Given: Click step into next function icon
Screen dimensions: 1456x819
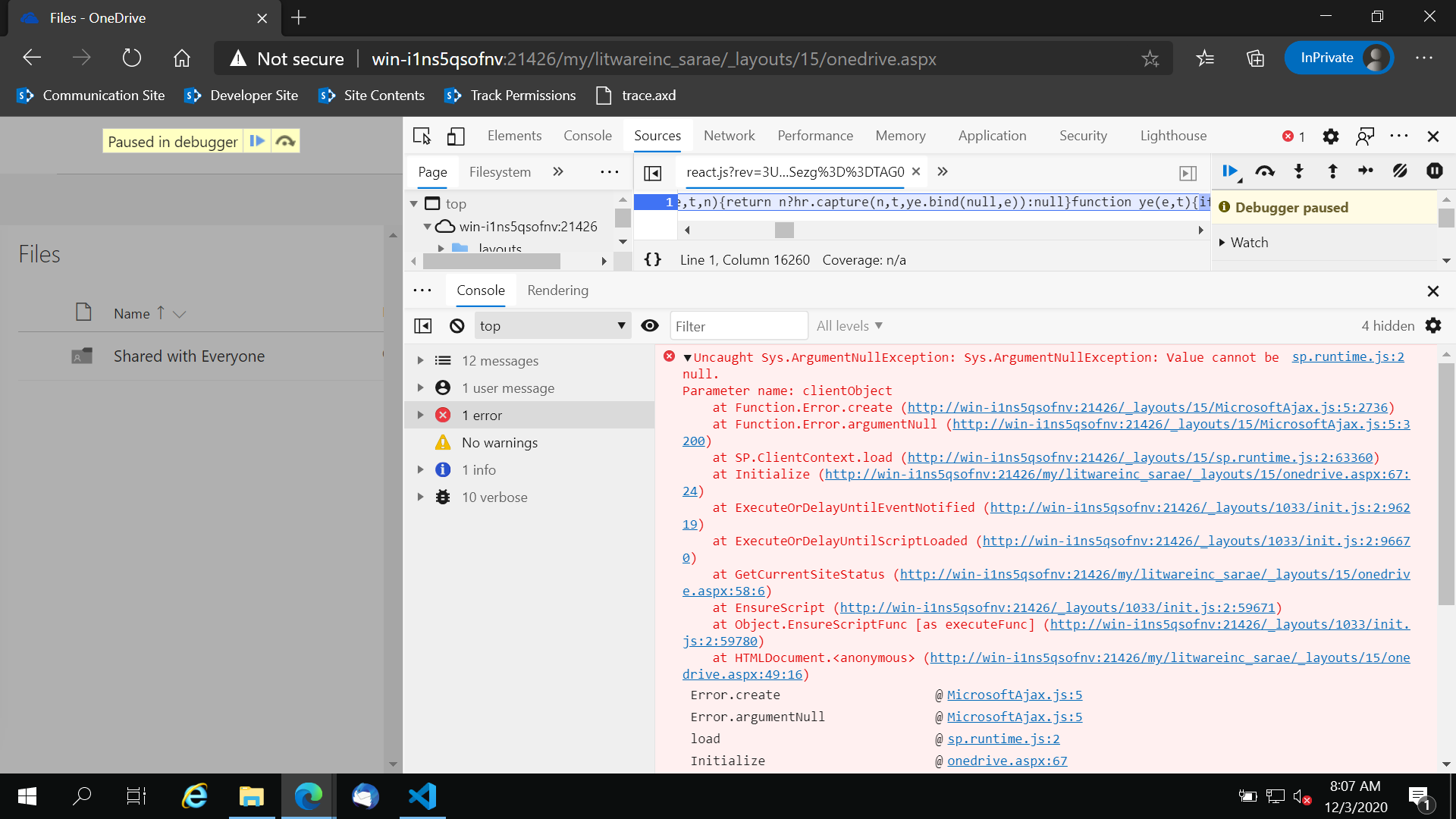Looking at the screenshot, I should (1298, 171).
